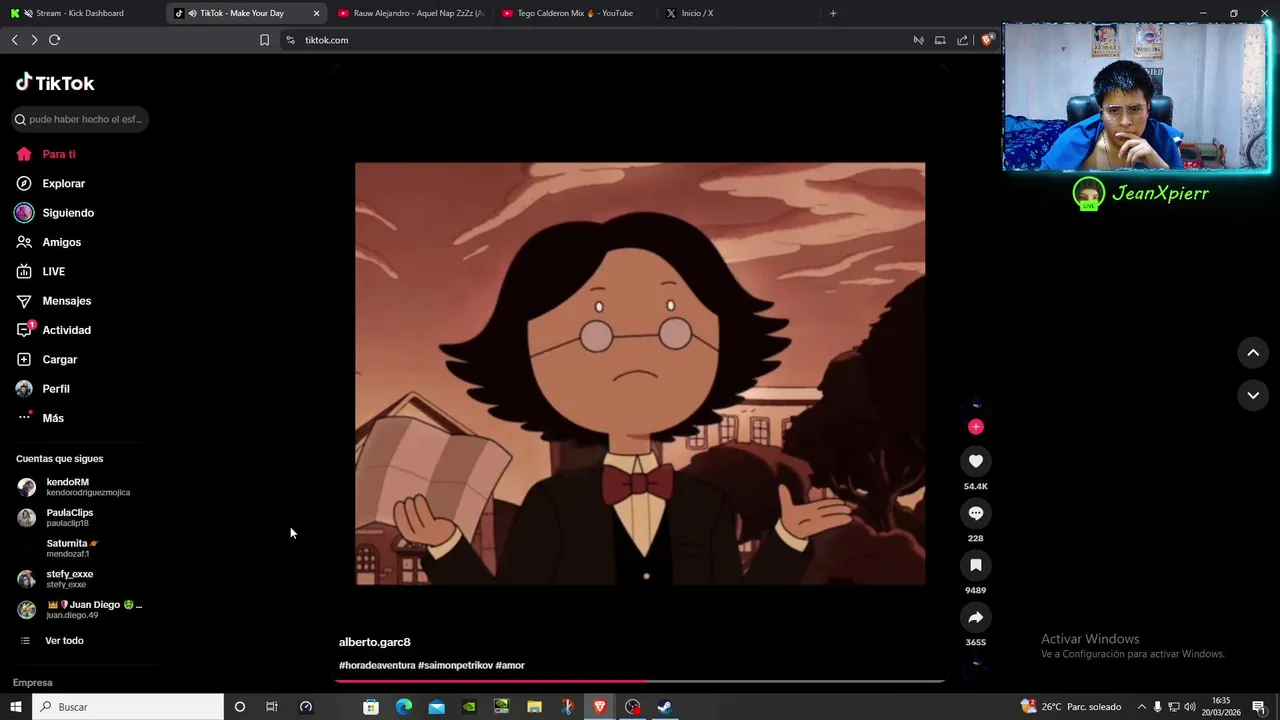This screenshot has height=720, width=1280.
Task: Open the video comments
Action: [976, 513]
